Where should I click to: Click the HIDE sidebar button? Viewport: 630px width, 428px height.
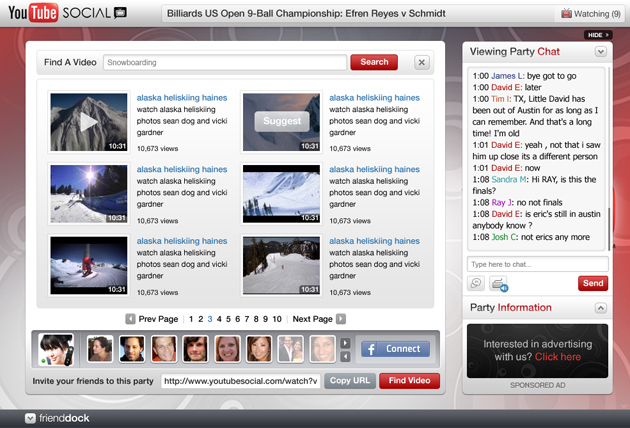pos(598,35)
